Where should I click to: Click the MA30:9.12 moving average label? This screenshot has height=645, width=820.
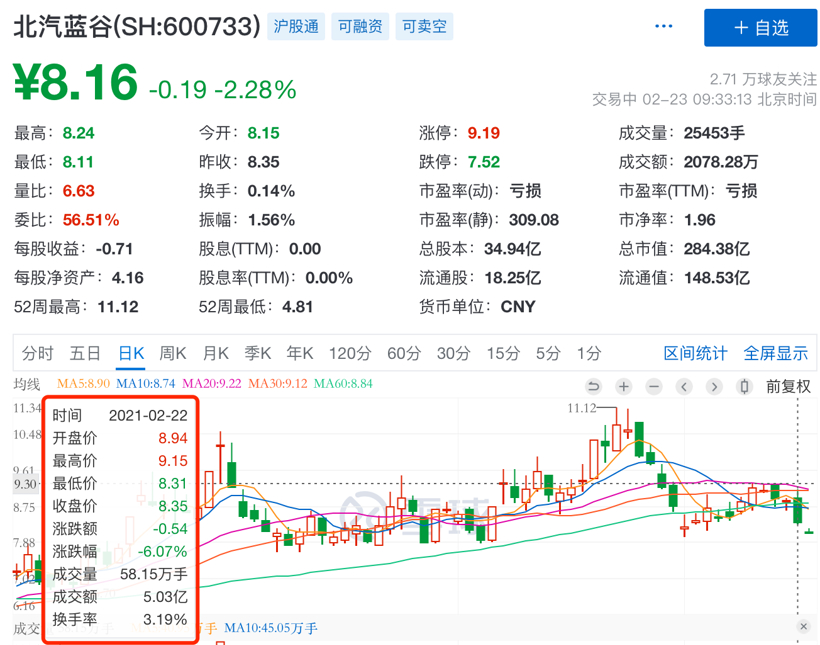tap(278, 383)
